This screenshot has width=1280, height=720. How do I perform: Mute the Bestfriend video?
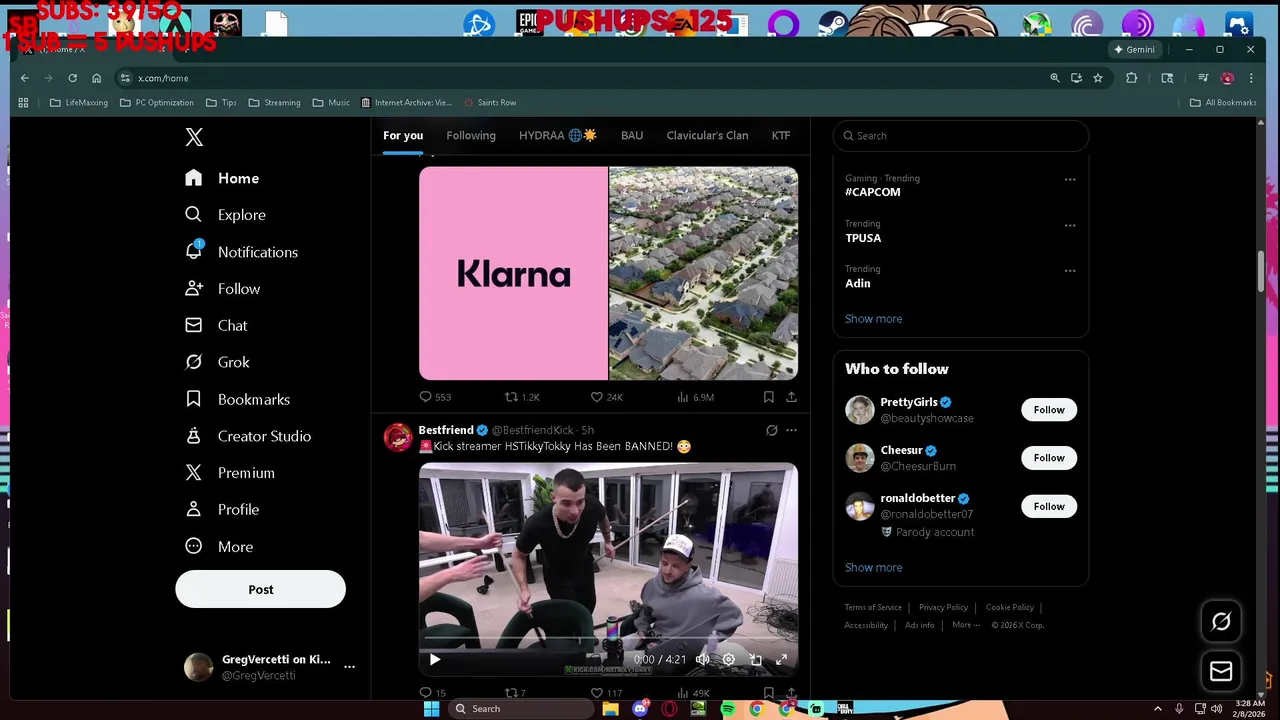pos(702,659)
